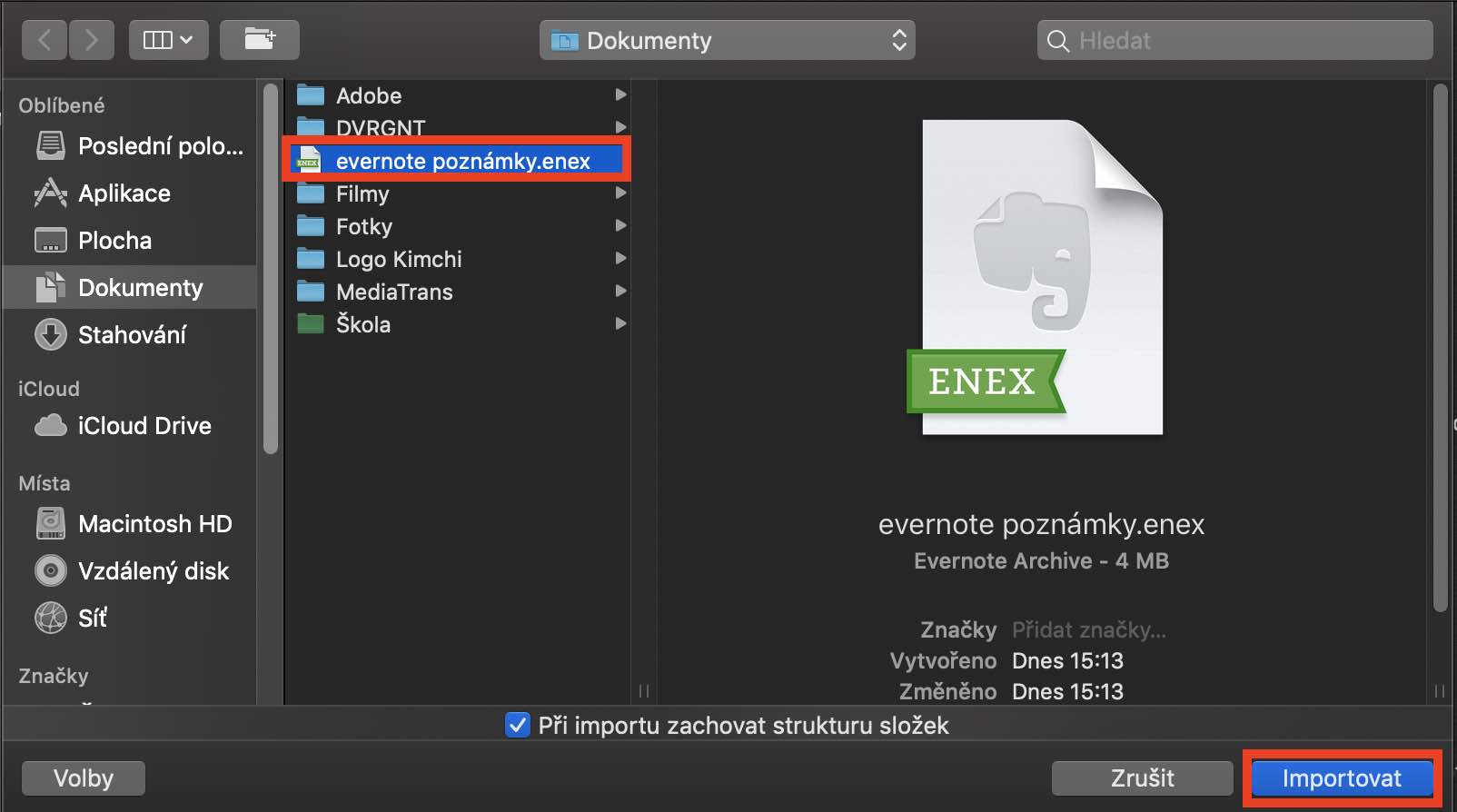Click the Poslední položky sidebar icon
This screenshot has height=812, width=1457.
click(x=51, y=145)
